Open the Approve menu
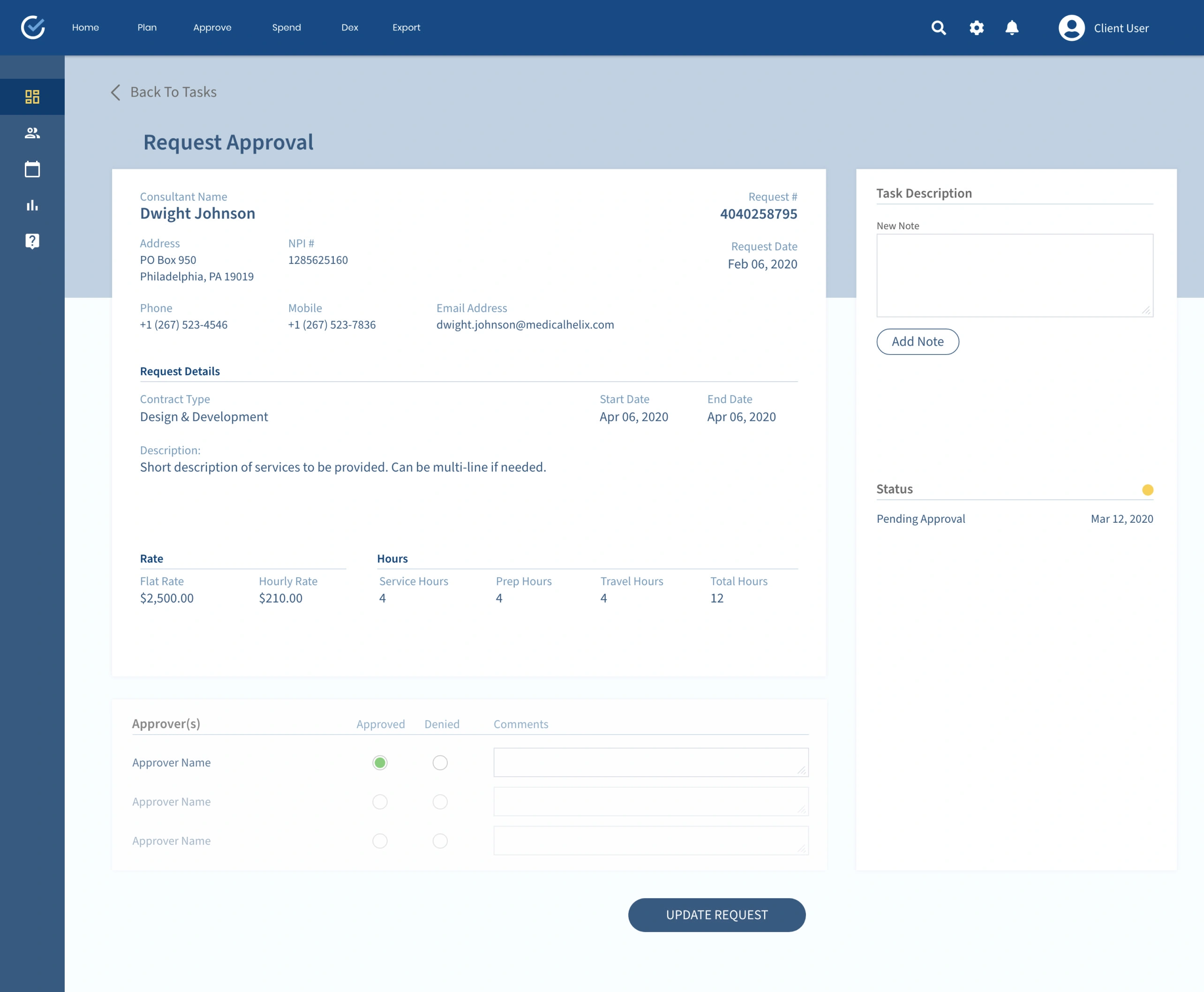This screenshot has width=1204, height=992. tap(212, 28)
